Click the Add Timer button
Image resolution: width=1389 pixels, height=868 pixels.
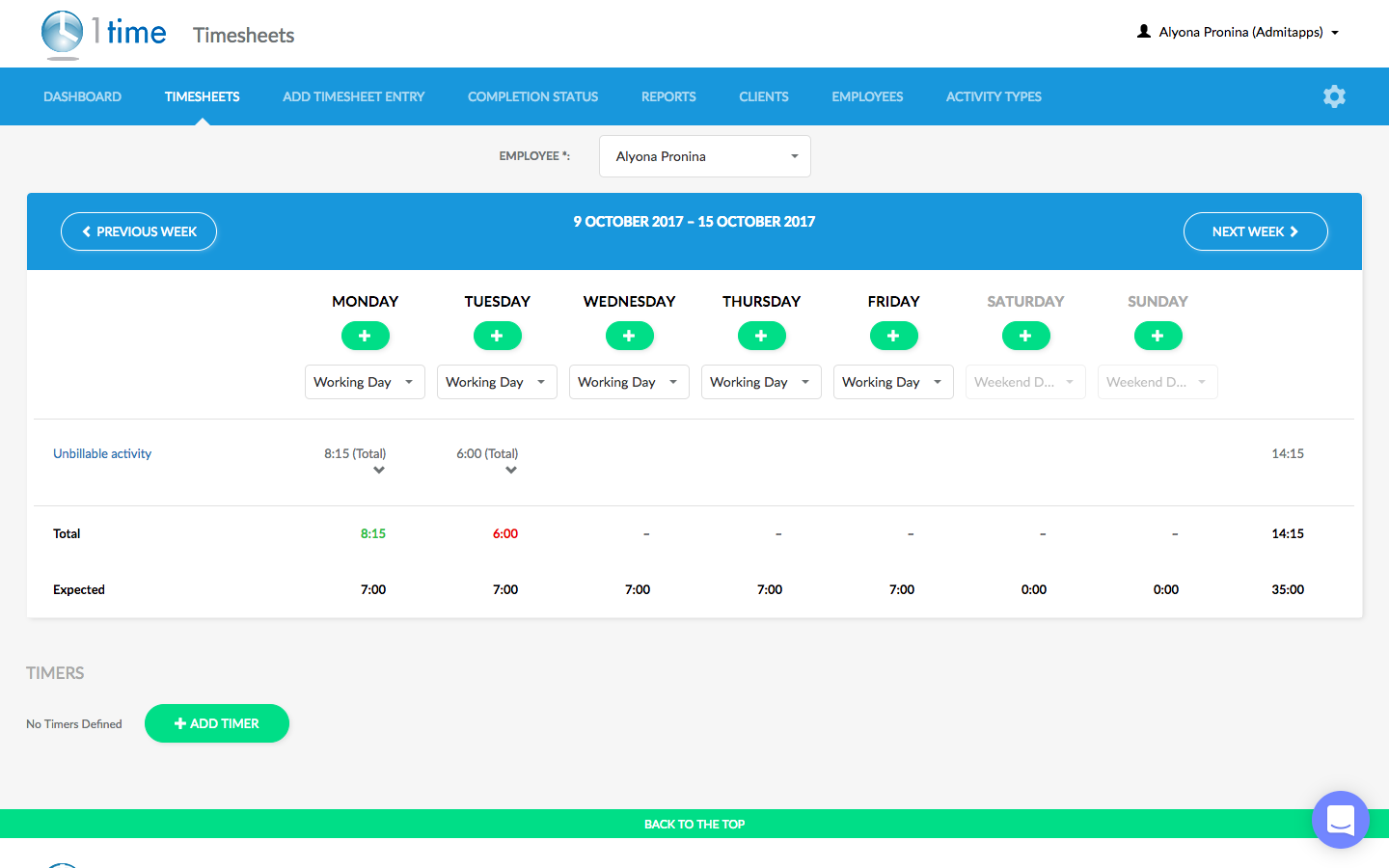pos(217,723)
